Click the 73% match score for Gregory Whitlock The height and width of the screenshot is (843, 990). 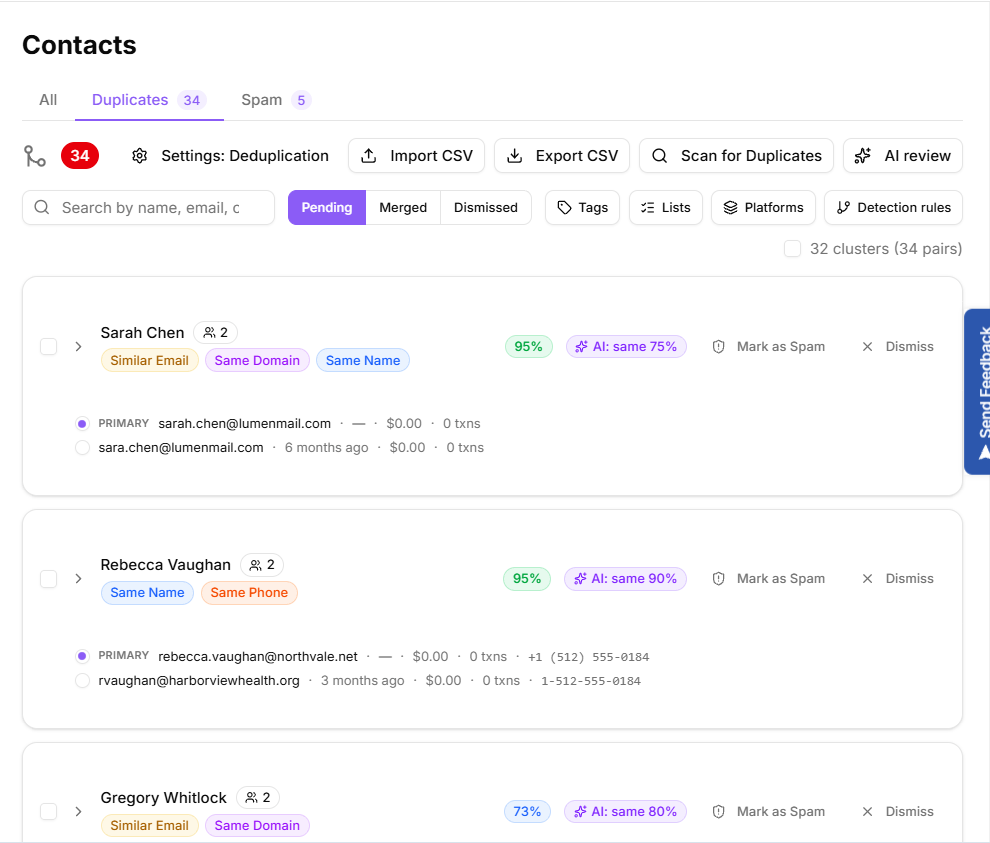tap(527, 812)
